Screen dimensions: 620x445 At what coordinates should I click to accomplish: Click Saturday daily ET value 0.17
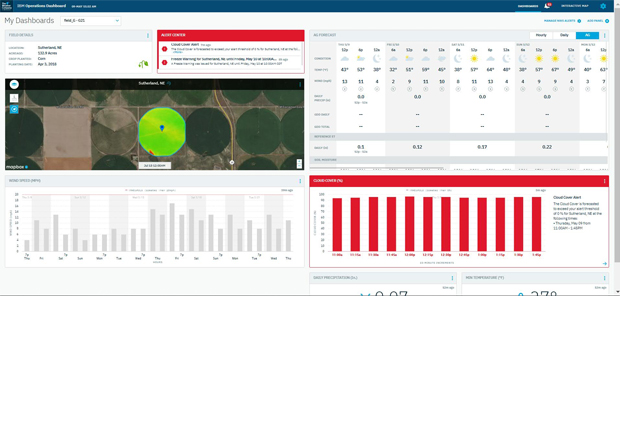(482, 147)
